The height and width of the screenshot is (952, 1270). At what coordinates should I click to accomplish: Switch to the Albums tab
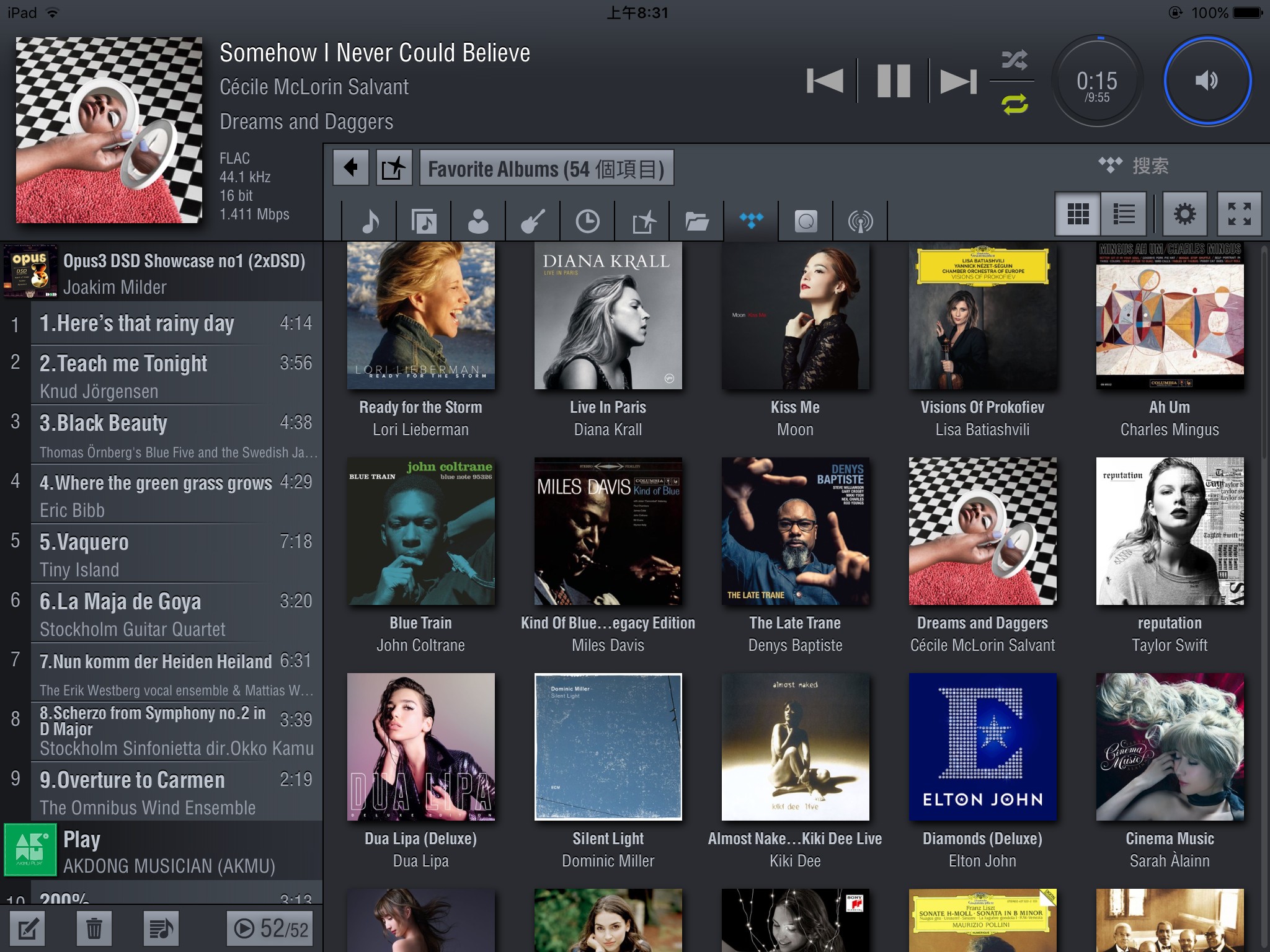point(424,221)
